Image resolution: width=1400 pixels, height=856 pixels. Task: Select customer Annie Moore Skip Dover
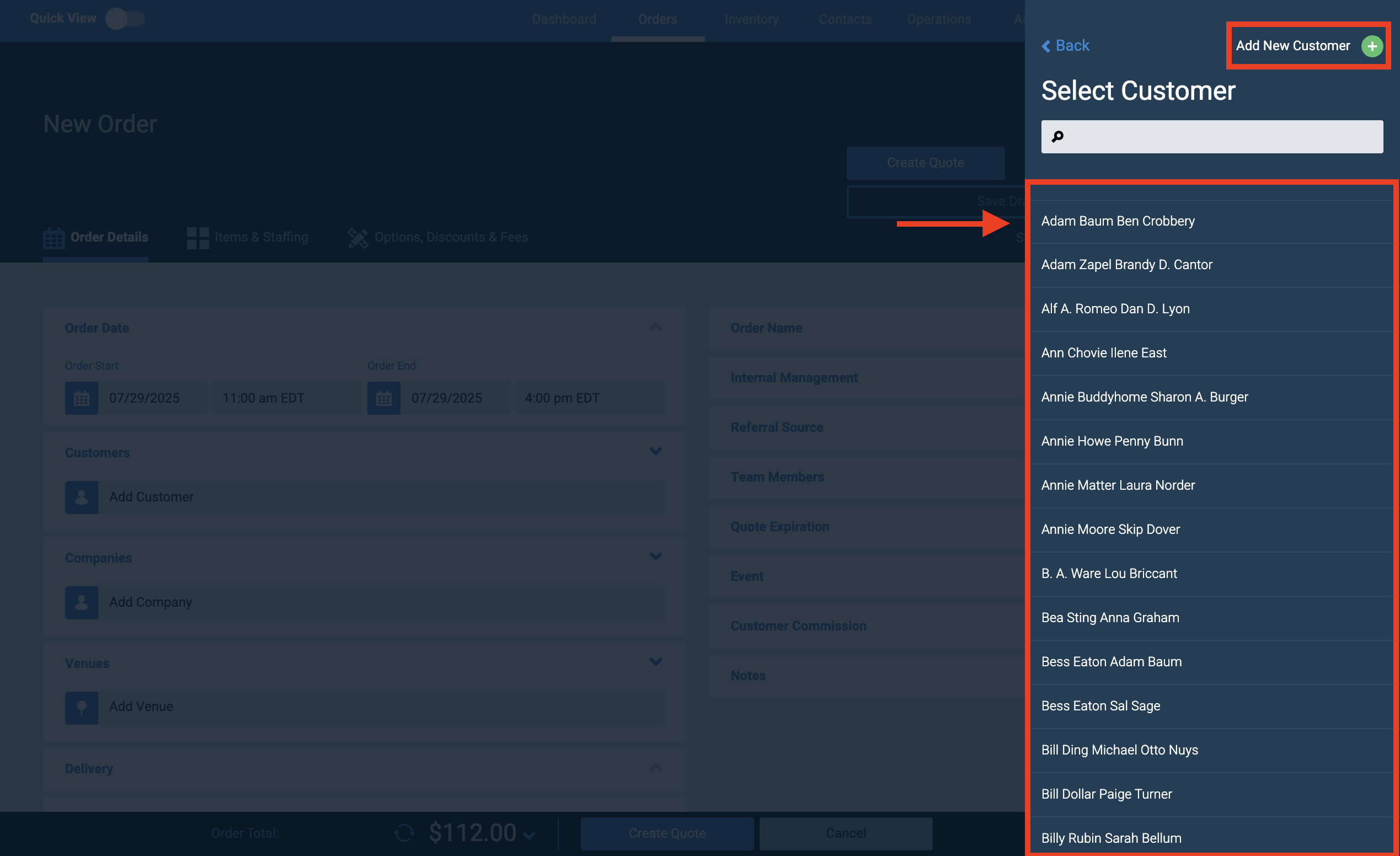(x=1212, y=529)
